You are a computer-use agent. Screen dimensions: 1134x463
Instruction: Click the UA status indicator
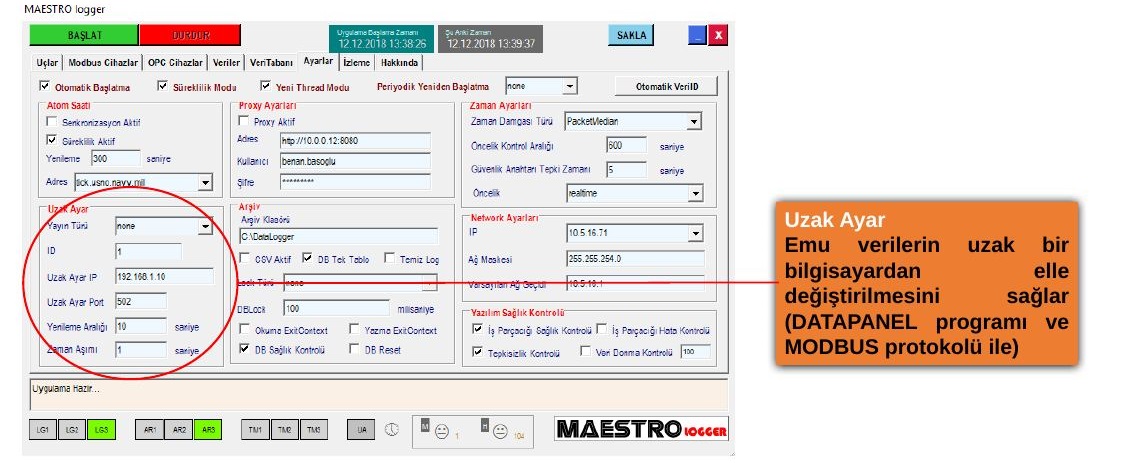(362, 430)
